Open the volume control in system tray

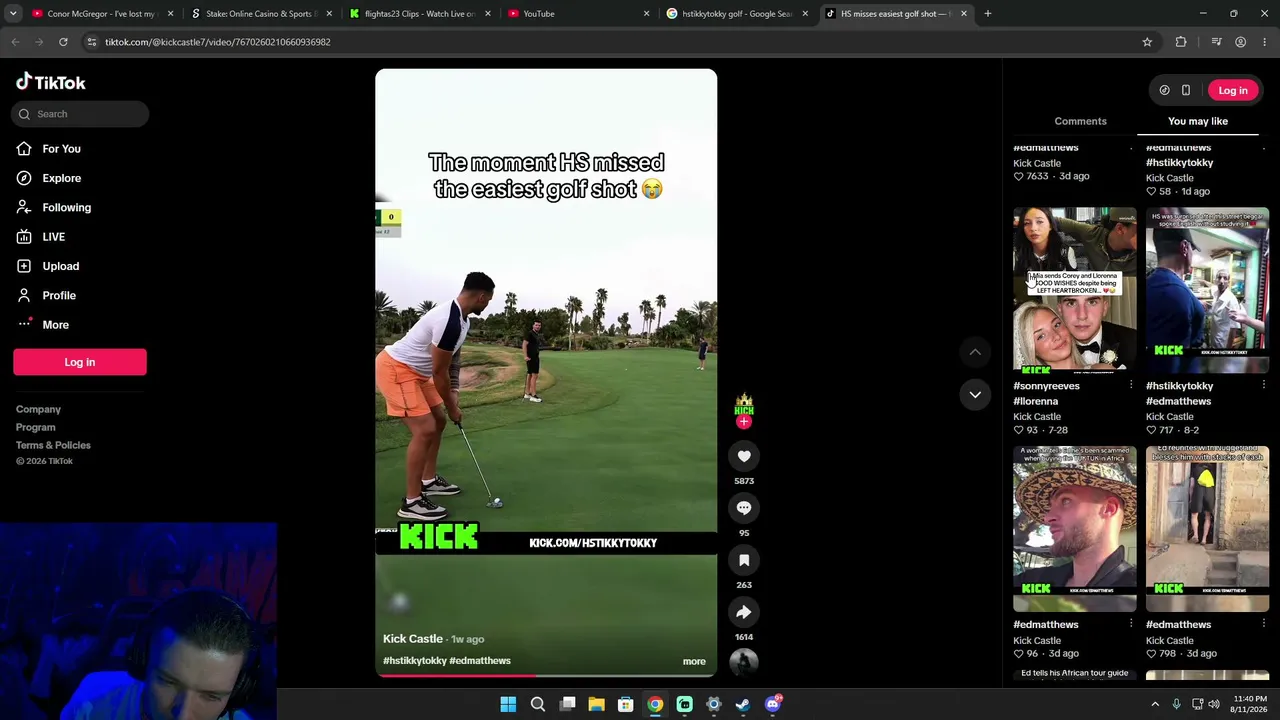[x=1214, y=704]
